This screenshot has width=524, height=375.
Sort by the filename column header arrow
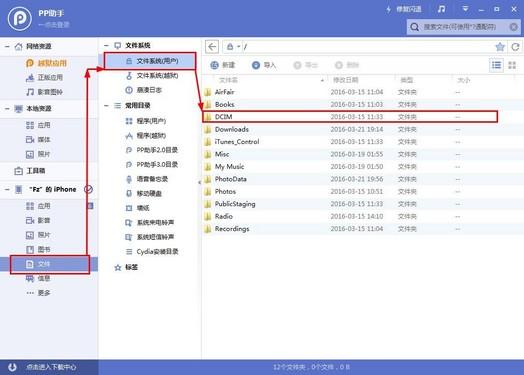pos(322,80)
